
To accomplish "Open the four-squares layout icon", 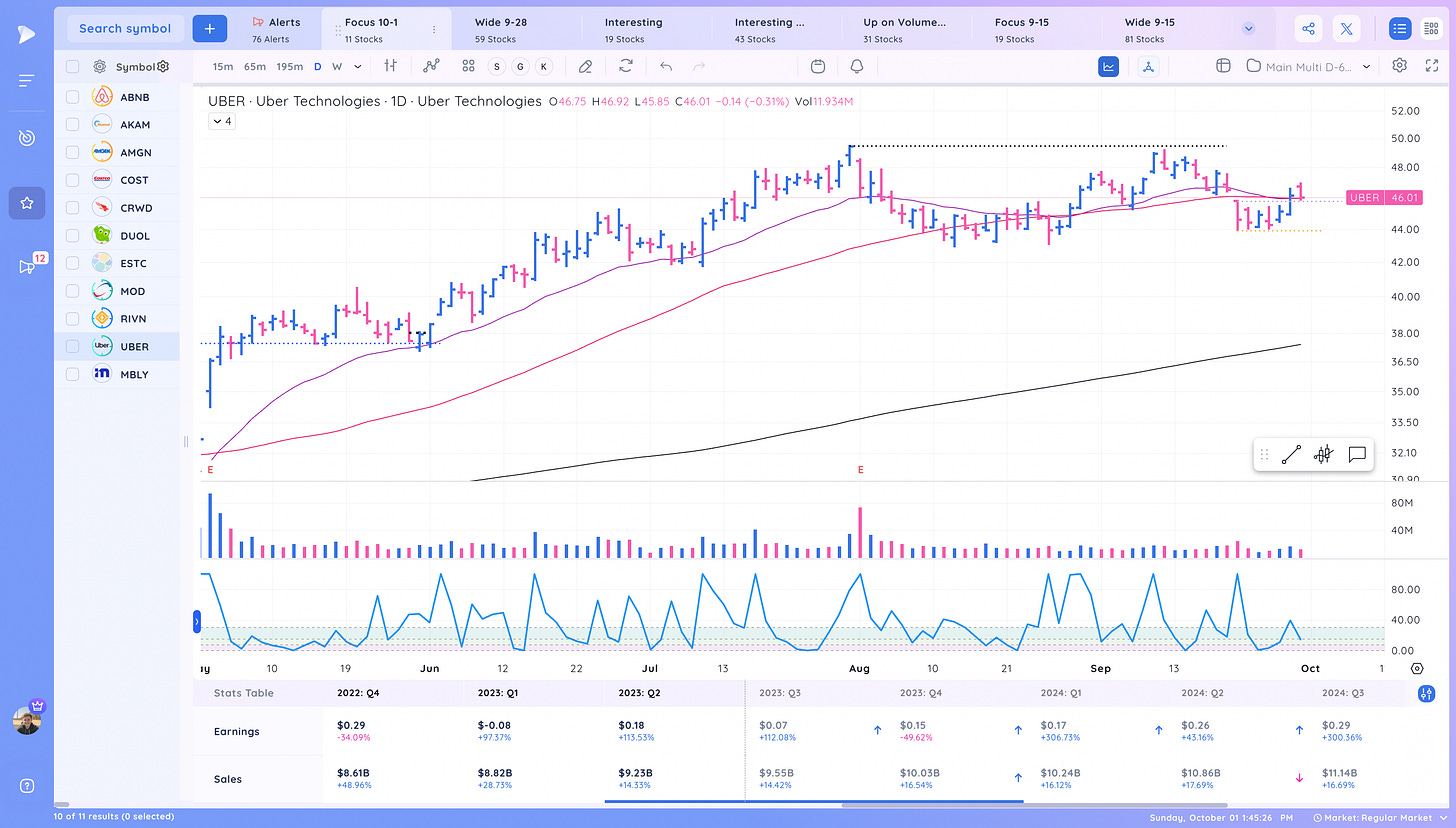I will pyautogui.click(x=468, y=66).
